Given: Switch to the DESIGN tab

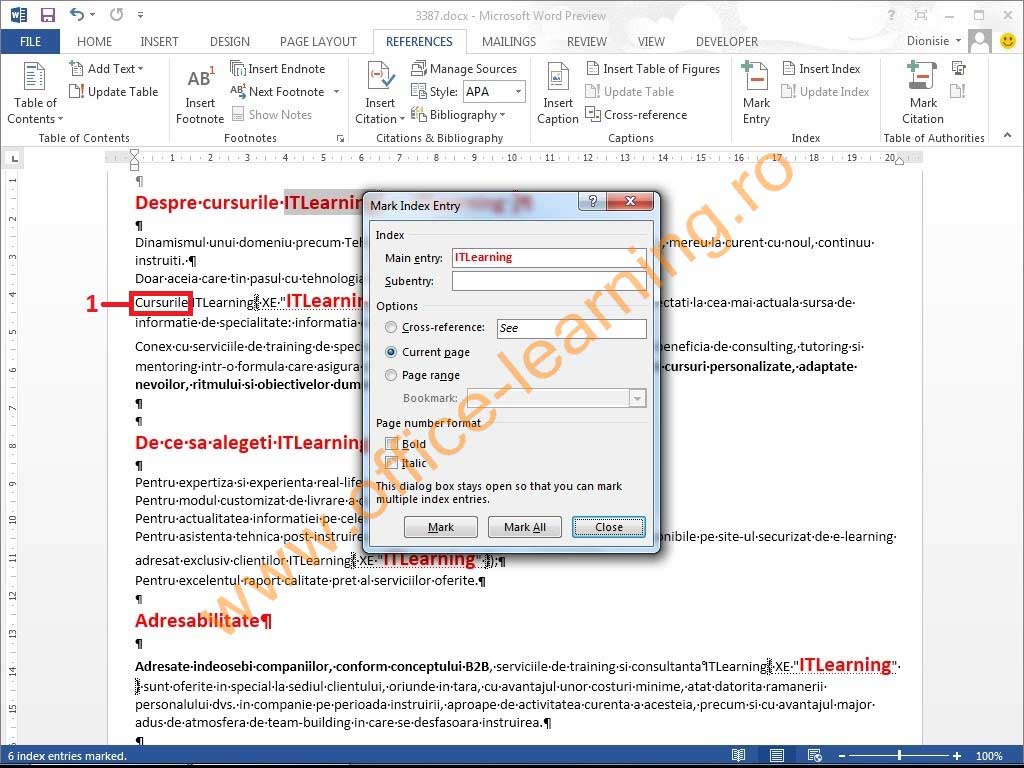Looking at the screenshot, I should pyautogui.click(x=229, y=41).
